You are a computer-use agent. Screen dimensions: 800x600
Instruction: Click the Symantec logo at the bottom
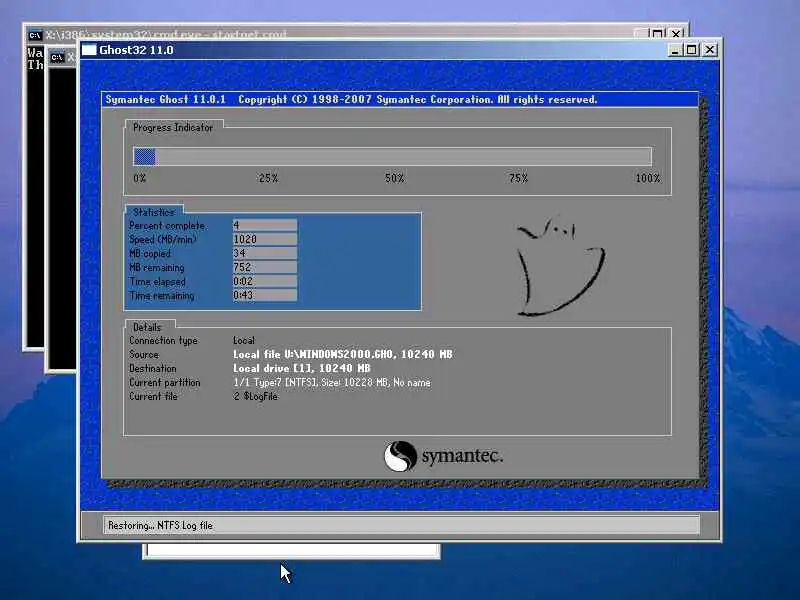click(x=443, y=456)
